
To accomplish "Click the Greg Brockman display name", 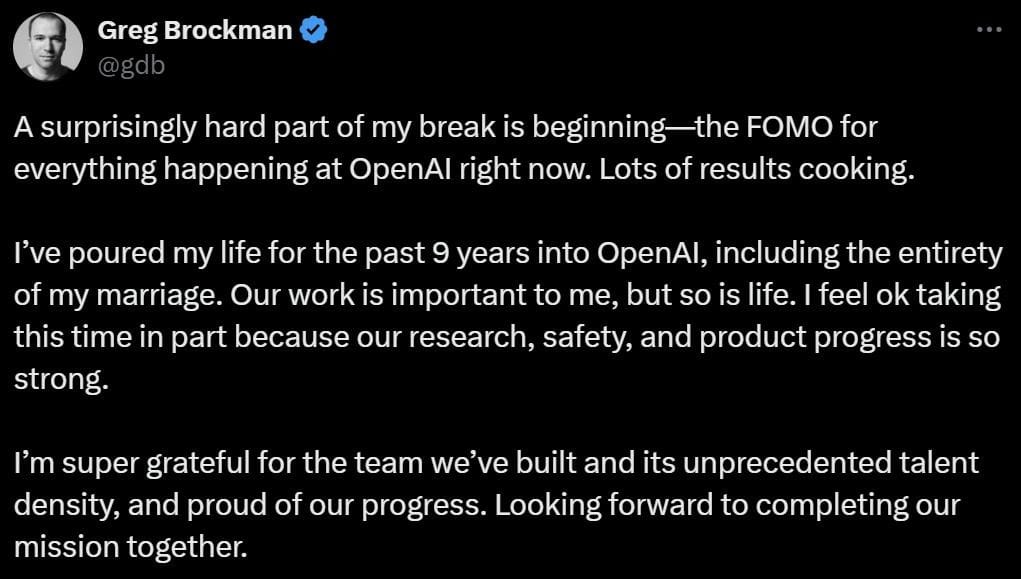I will point(195,30).
